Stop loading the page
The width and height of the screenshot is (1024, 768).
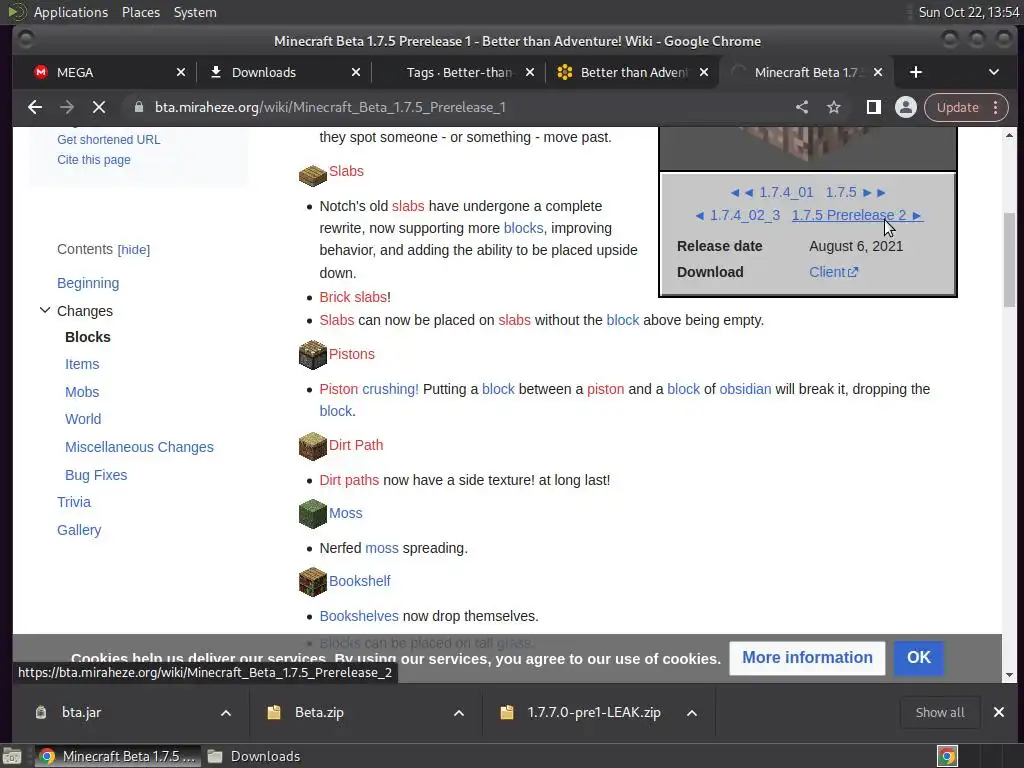click(x=99, y=107)
